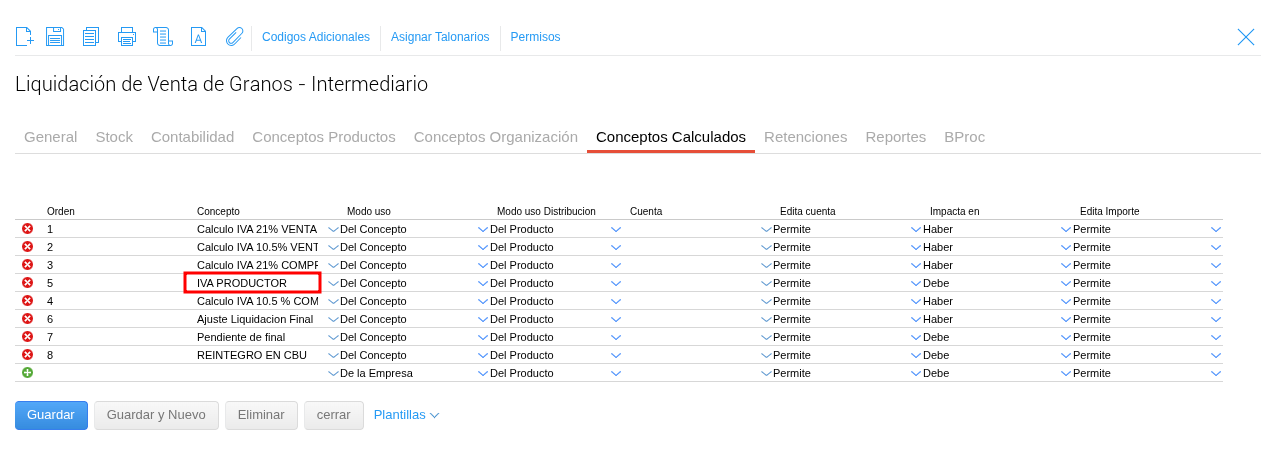
Task: Click the scroll-shaped log icon
Action: point(163,37)
